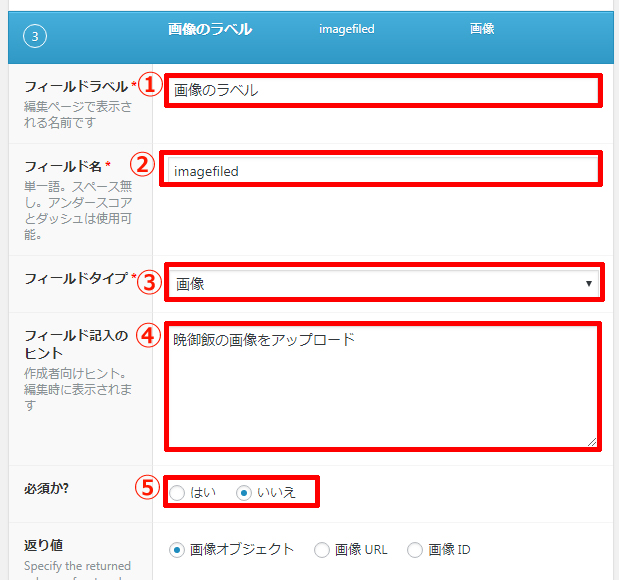Click the 画像 type in header row
The height and width of the screenshot is (580, 619).
482,30
